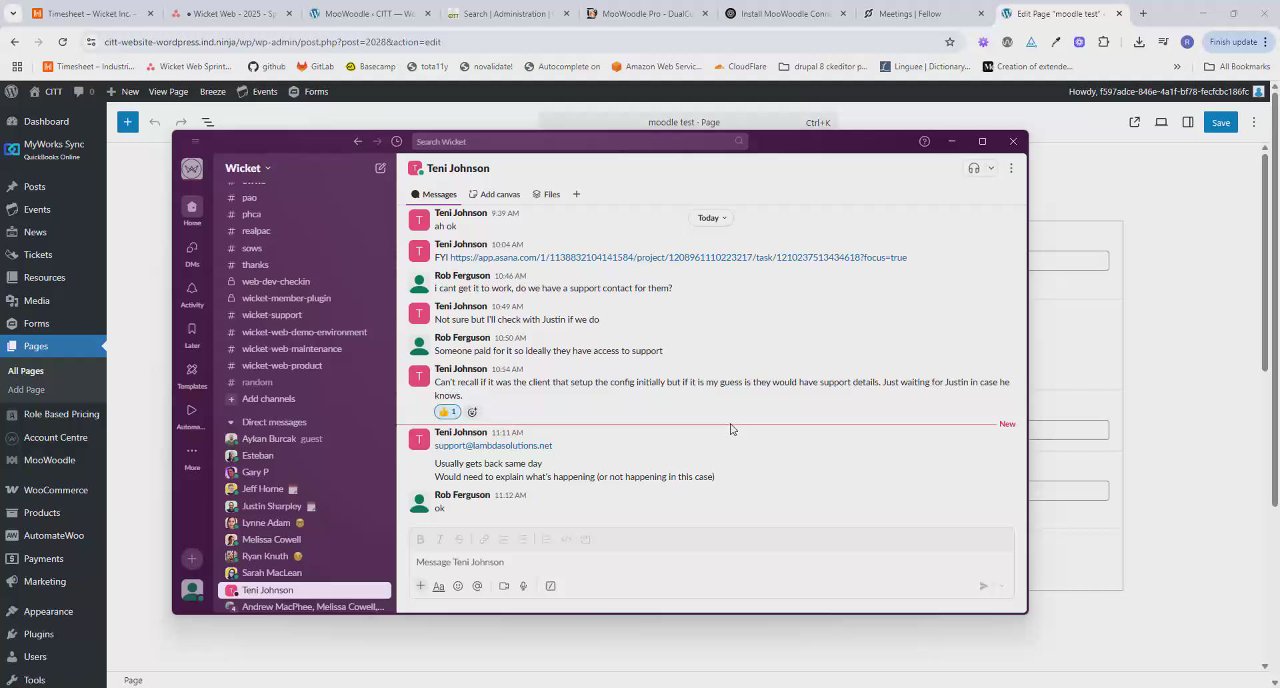1280x688 pixels.
Task: Click mention @ icon in composer
Action: [x=477, y=586]
